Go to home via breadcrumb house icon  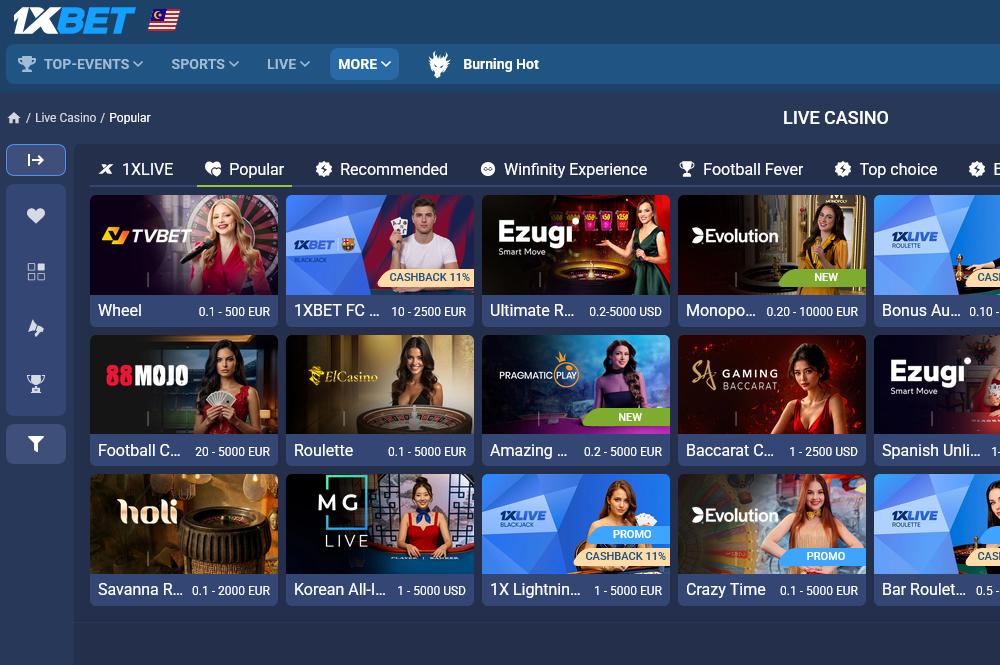point(14,118)
